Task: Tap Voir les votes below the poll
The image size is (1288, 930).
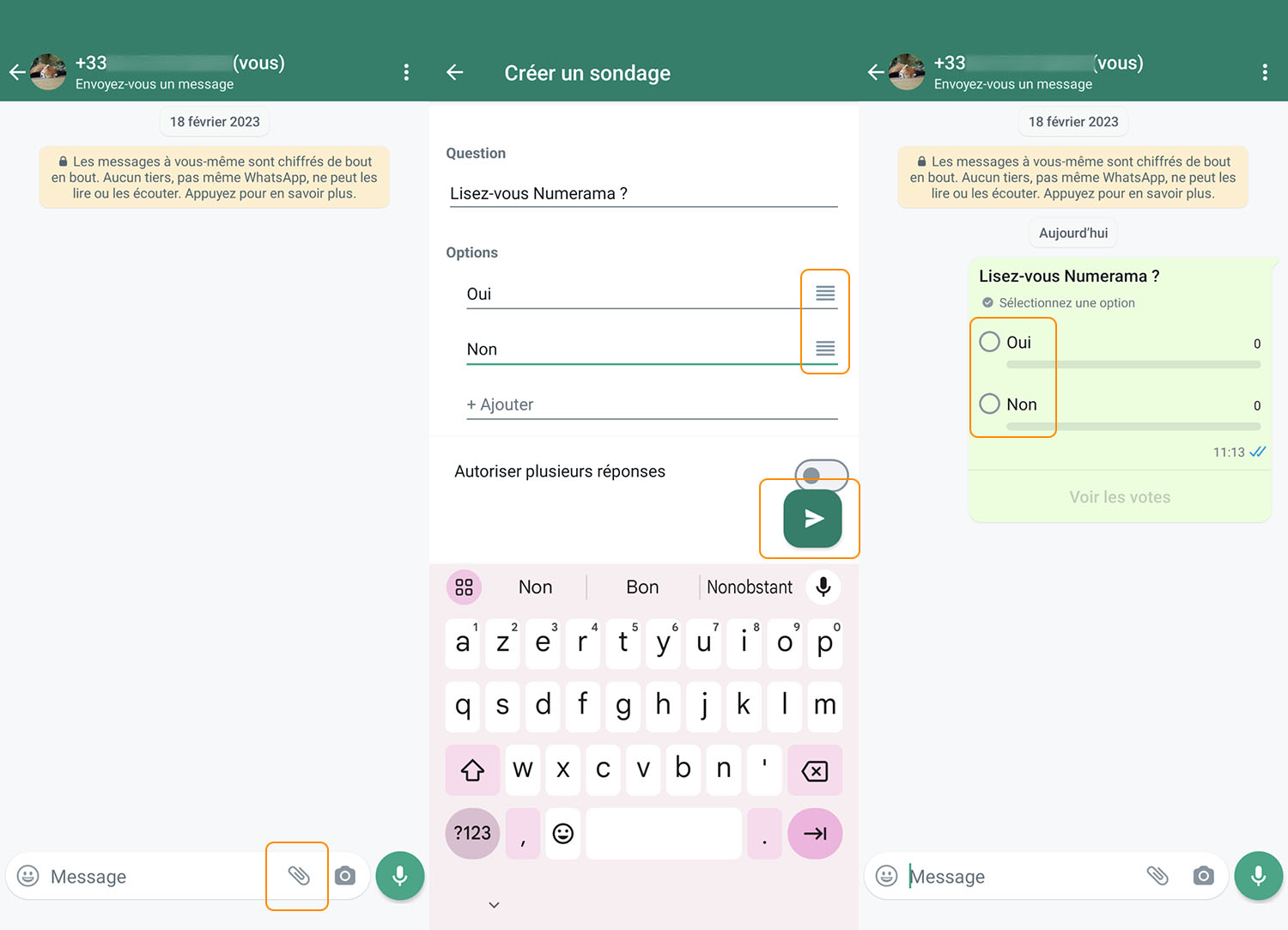Action: click(1119, 496)
